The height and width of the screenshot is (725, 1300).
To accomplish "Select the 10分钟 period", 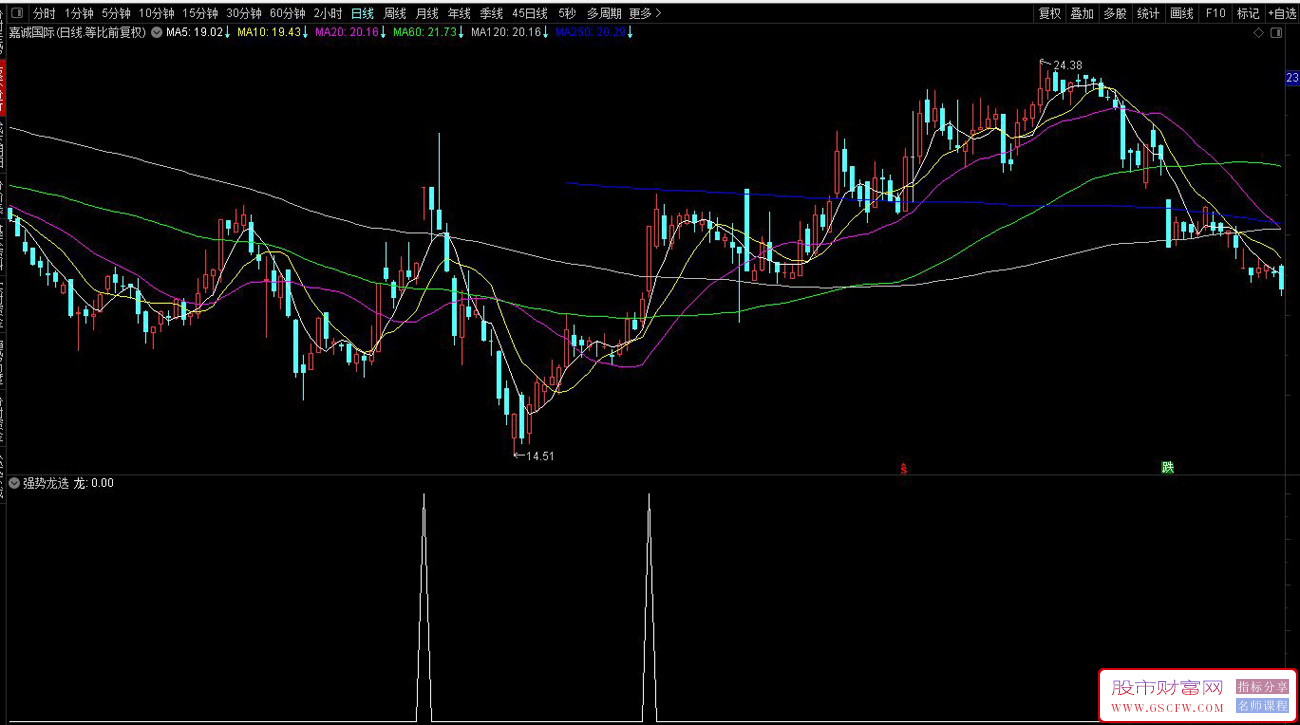I will 156,14.
